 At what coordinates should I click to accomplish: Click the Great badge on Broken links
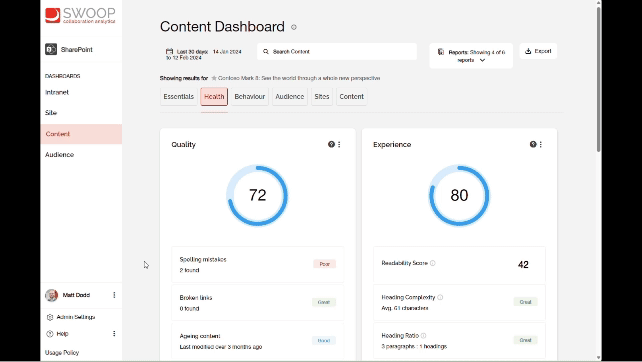pos(324,302)
